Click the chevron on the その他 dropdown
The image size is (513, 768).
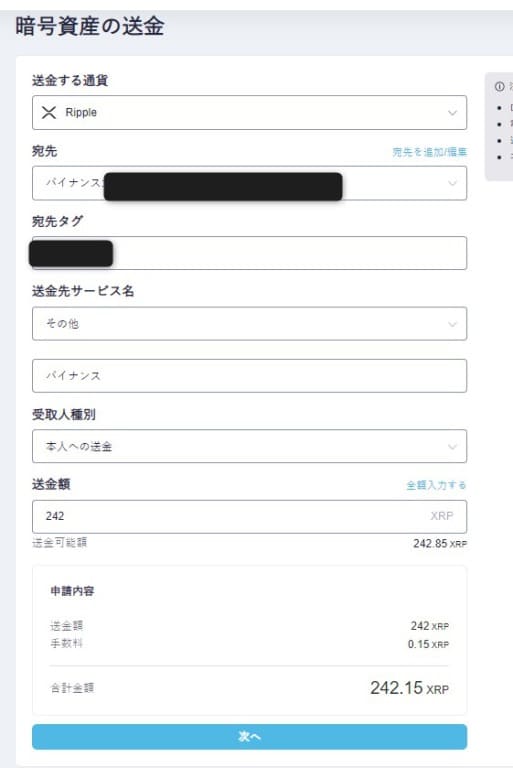452,324
